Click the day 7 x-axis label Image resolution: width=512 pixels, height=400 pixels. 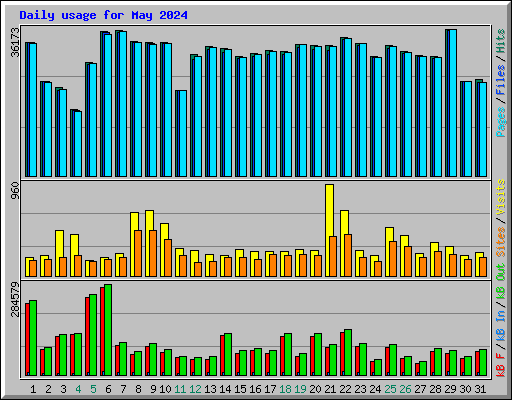pos(123,389)
